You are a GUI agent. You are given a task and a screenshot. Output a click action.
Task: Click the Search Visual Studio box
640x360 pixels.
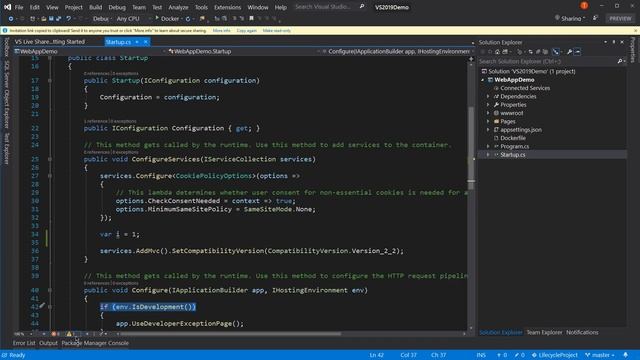coord(329,7)
